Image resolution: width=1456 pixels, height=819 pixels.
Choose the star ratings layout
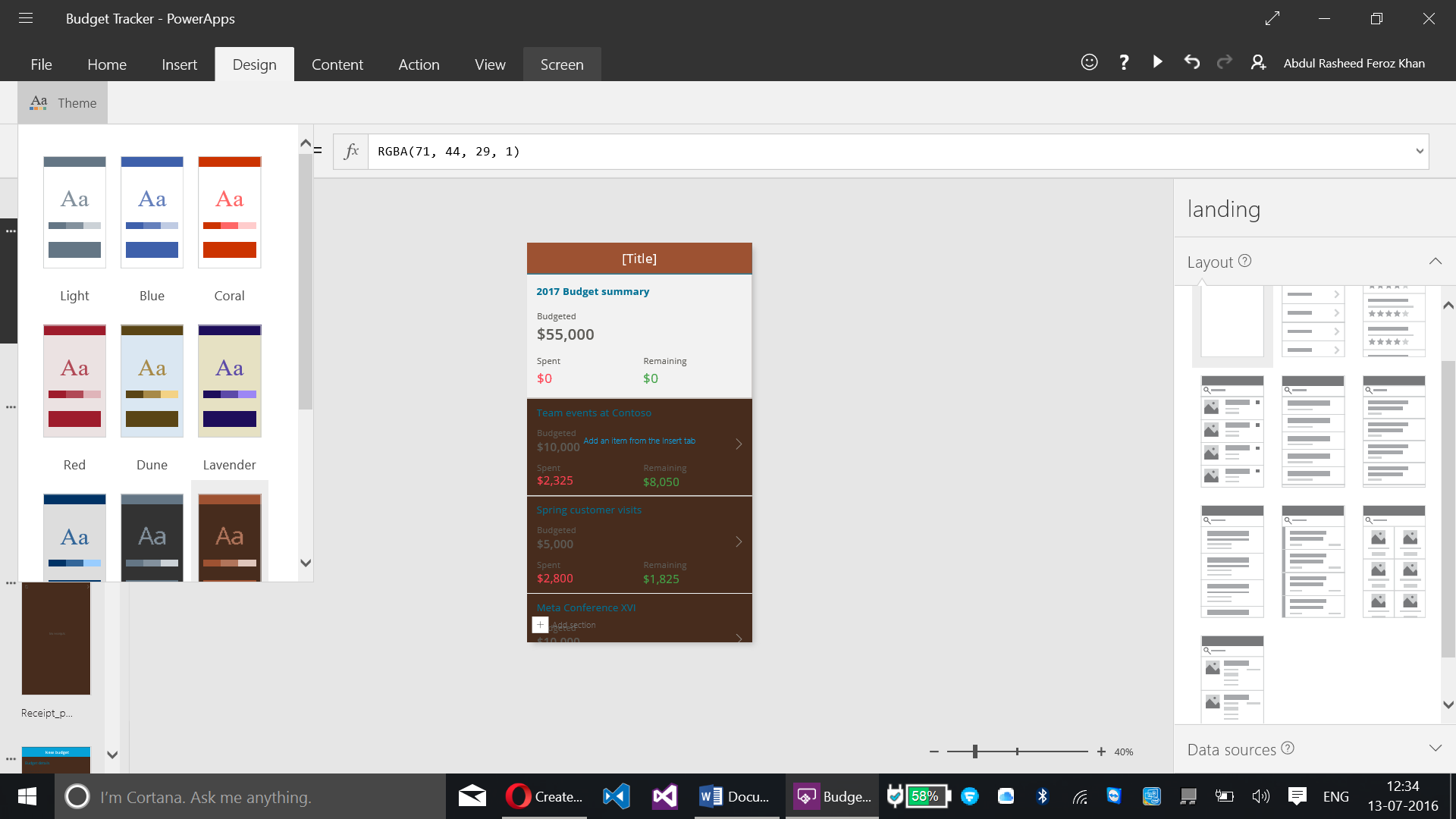1394,321
